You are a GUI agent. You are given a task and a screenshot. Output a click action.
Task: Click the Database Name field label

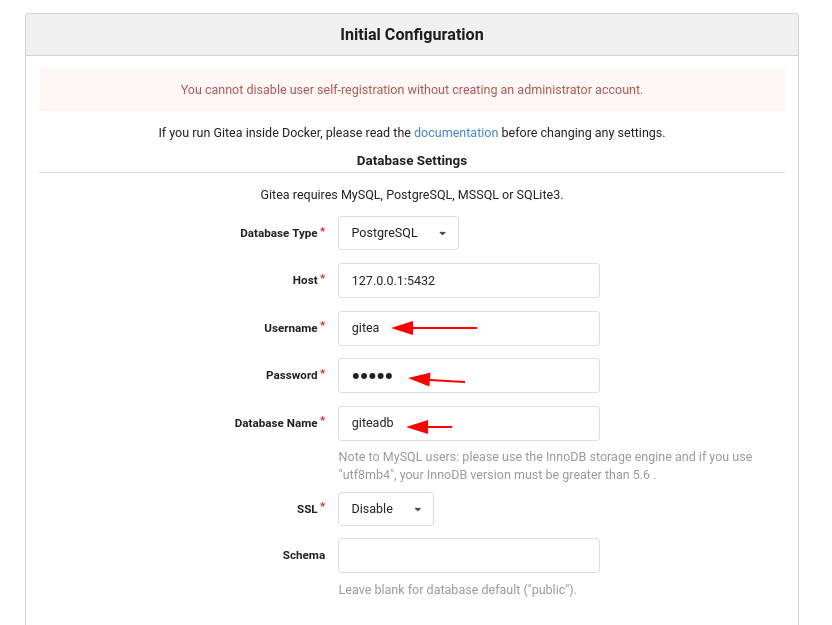pyautogui.click(x=276, y=423)
